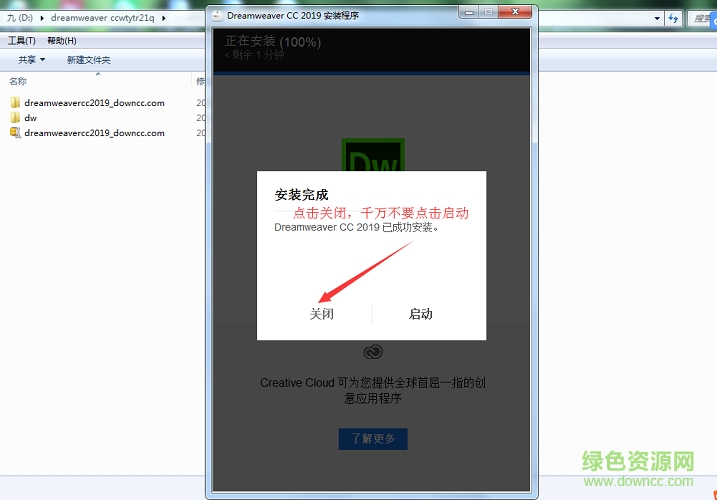Click the 关闭 button in the install-complete dialog

(321, 314)
